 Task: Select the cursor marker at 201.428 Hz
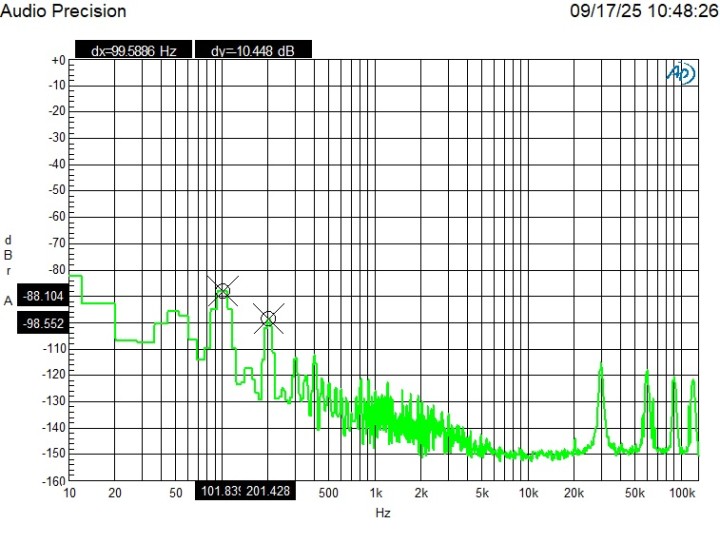click(x=268, y=319)
